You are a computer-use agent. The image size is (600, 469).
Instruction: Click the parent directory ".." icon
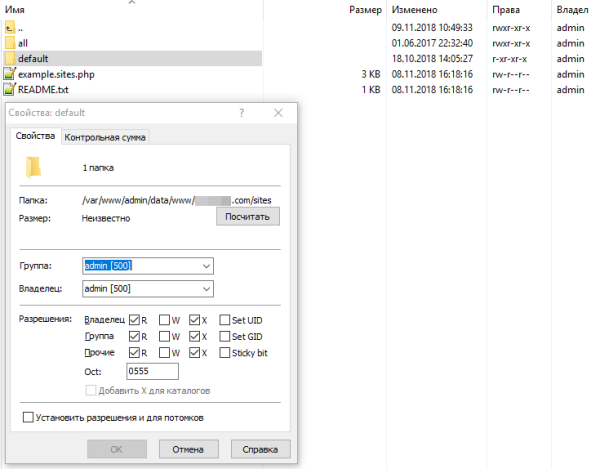(10, 28)
